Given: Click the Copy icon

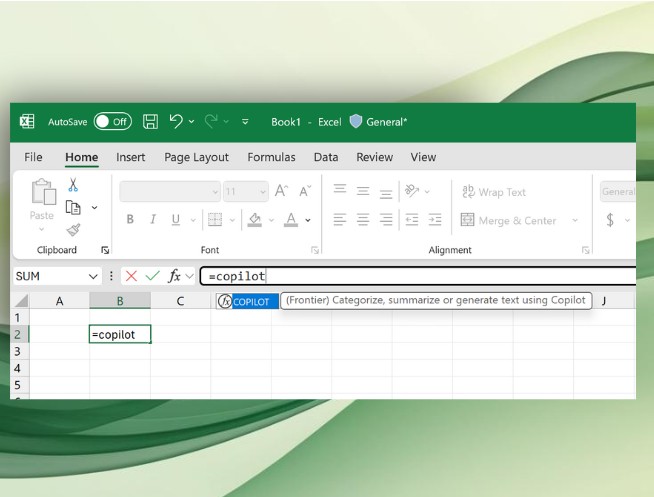Looking at the screenshot, I should point(73,207).
